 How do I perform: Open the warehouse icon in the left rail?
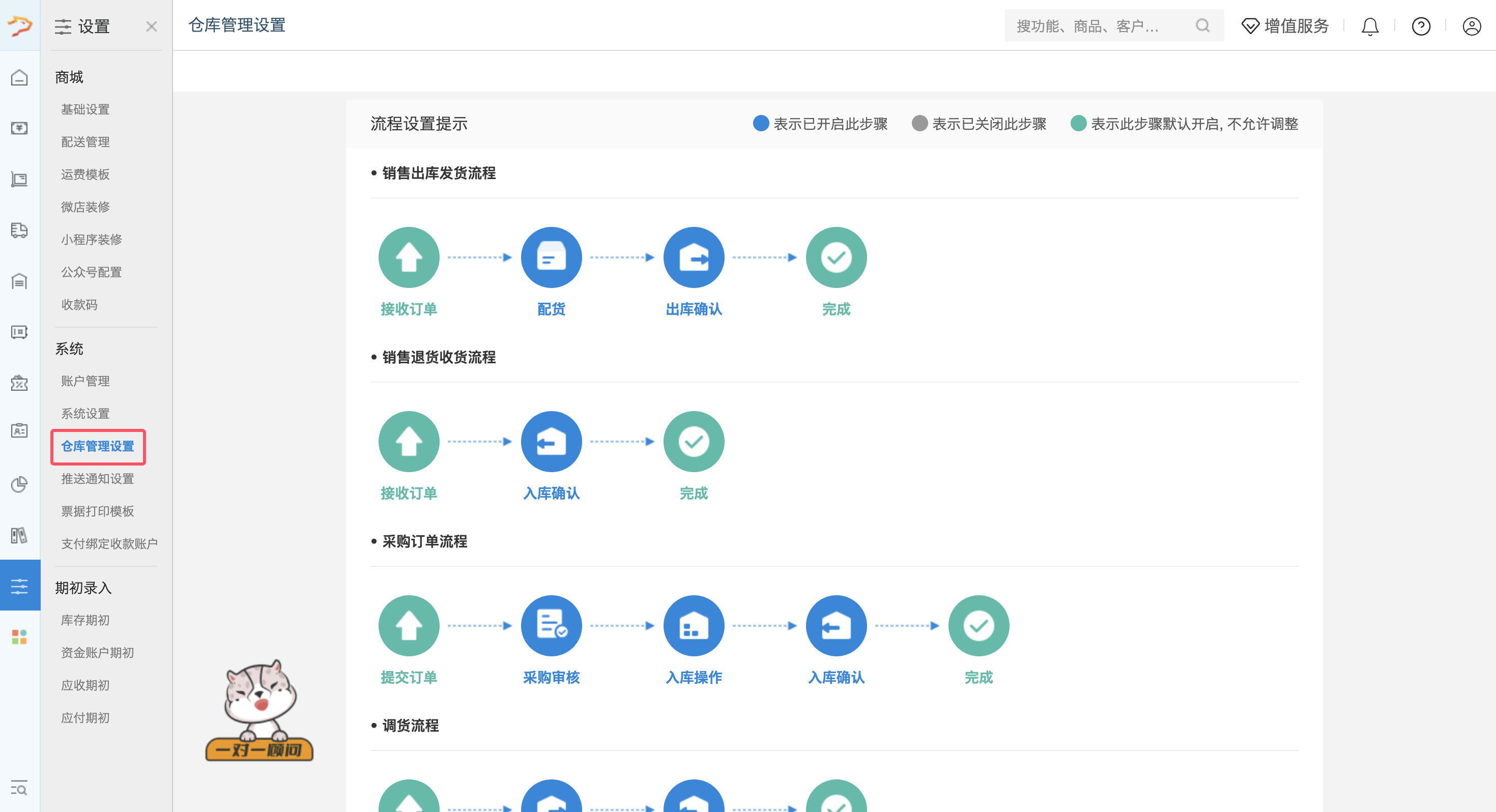(20, 281)
